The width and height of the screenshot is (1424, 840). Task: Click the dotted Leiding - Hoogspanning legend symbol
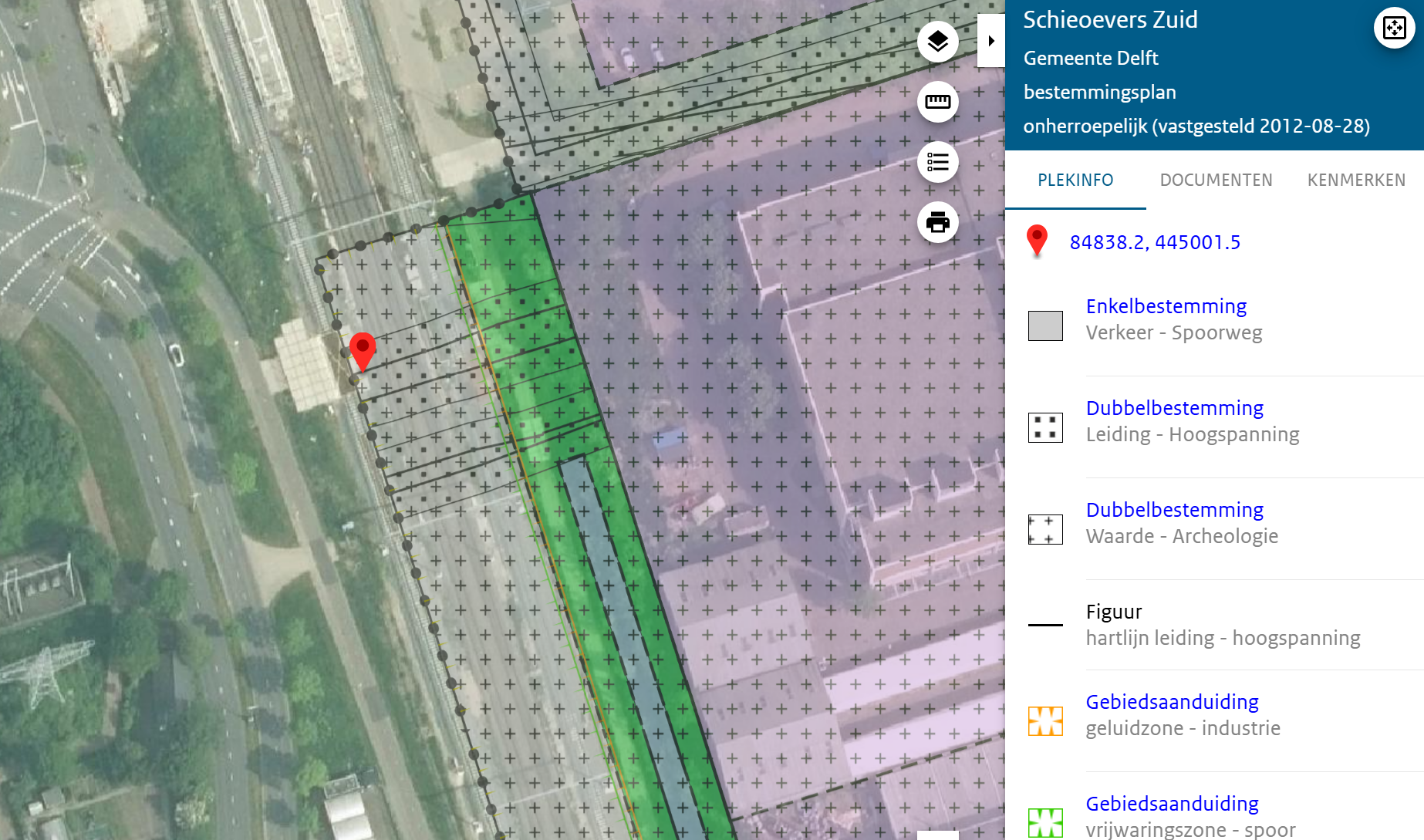tap(1045, 427)
